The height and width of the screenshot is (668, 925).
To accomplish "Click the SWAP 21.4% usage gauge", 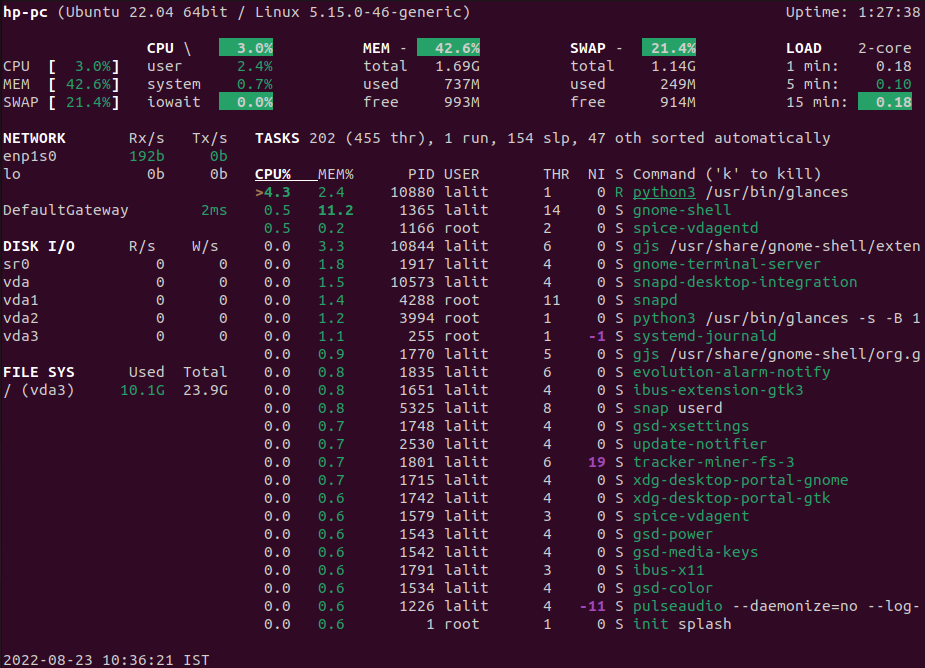I will pyautogui.click(x=667, y=47).
